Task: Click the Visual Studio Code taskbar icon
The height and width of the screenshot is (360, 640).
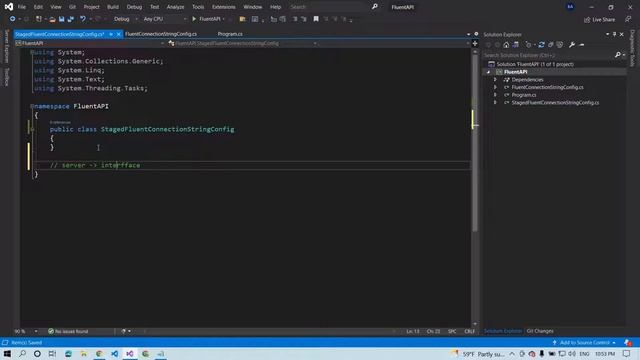Action: point(114,353)
